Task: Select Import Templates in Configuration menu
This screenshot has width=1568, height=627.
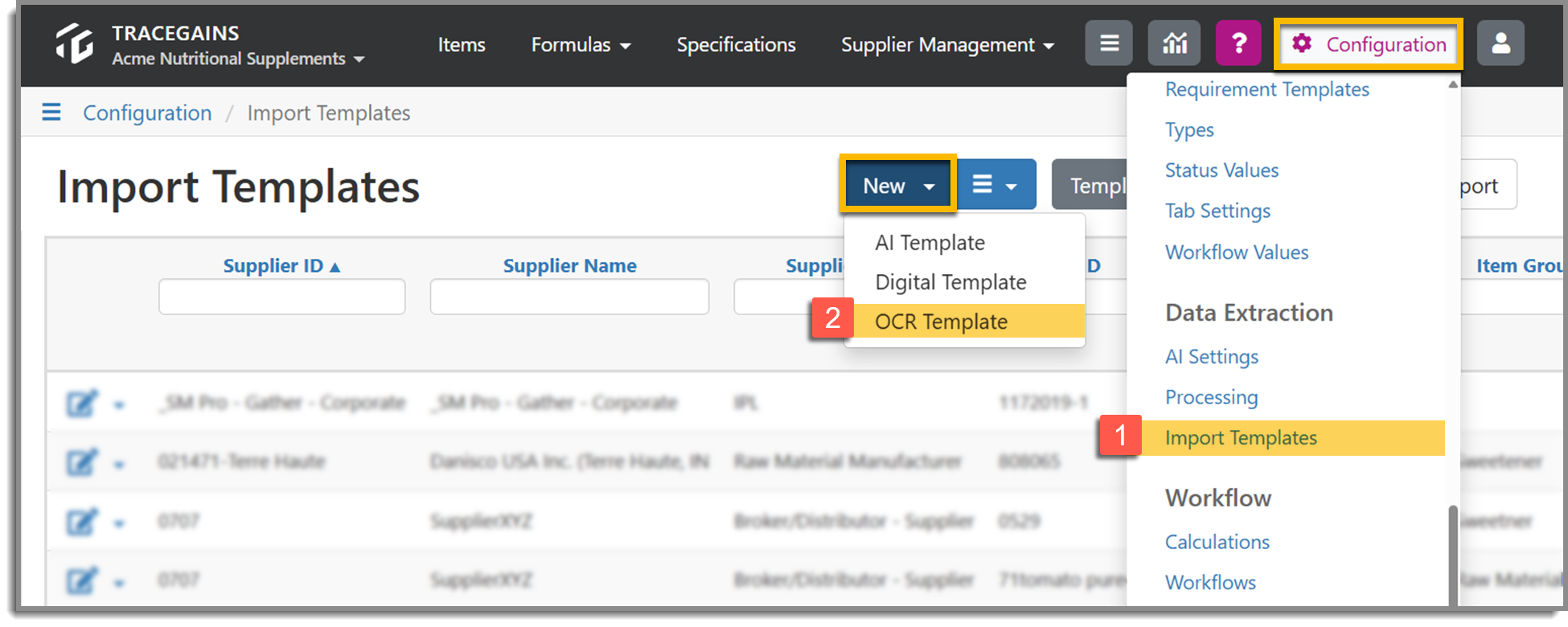Action: (1293, 438)
